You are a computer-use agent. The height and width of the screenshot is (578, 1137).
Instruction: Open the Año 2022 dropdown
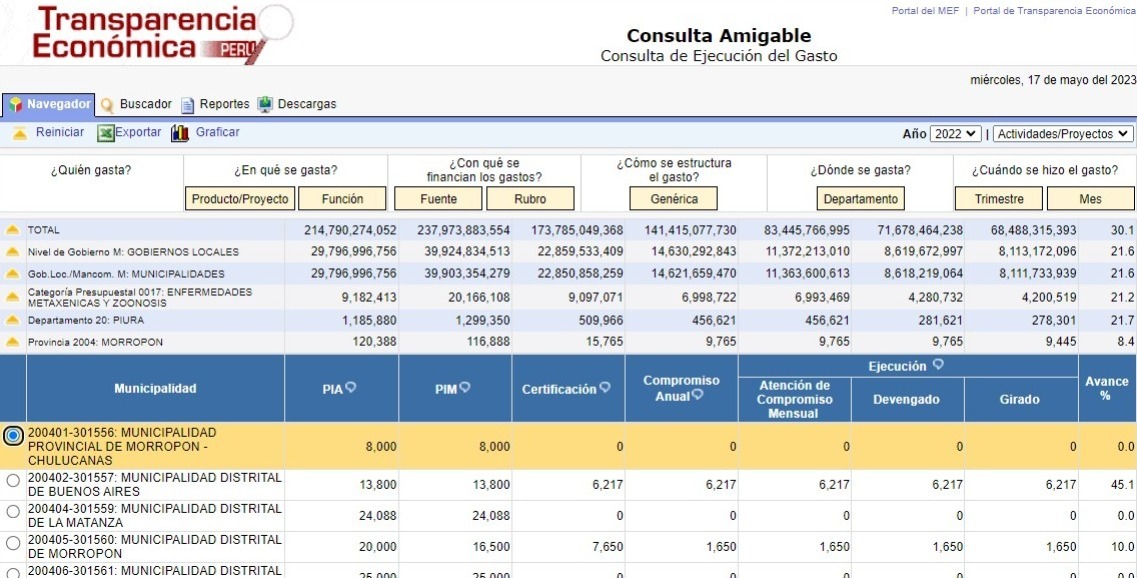[955, 134]
